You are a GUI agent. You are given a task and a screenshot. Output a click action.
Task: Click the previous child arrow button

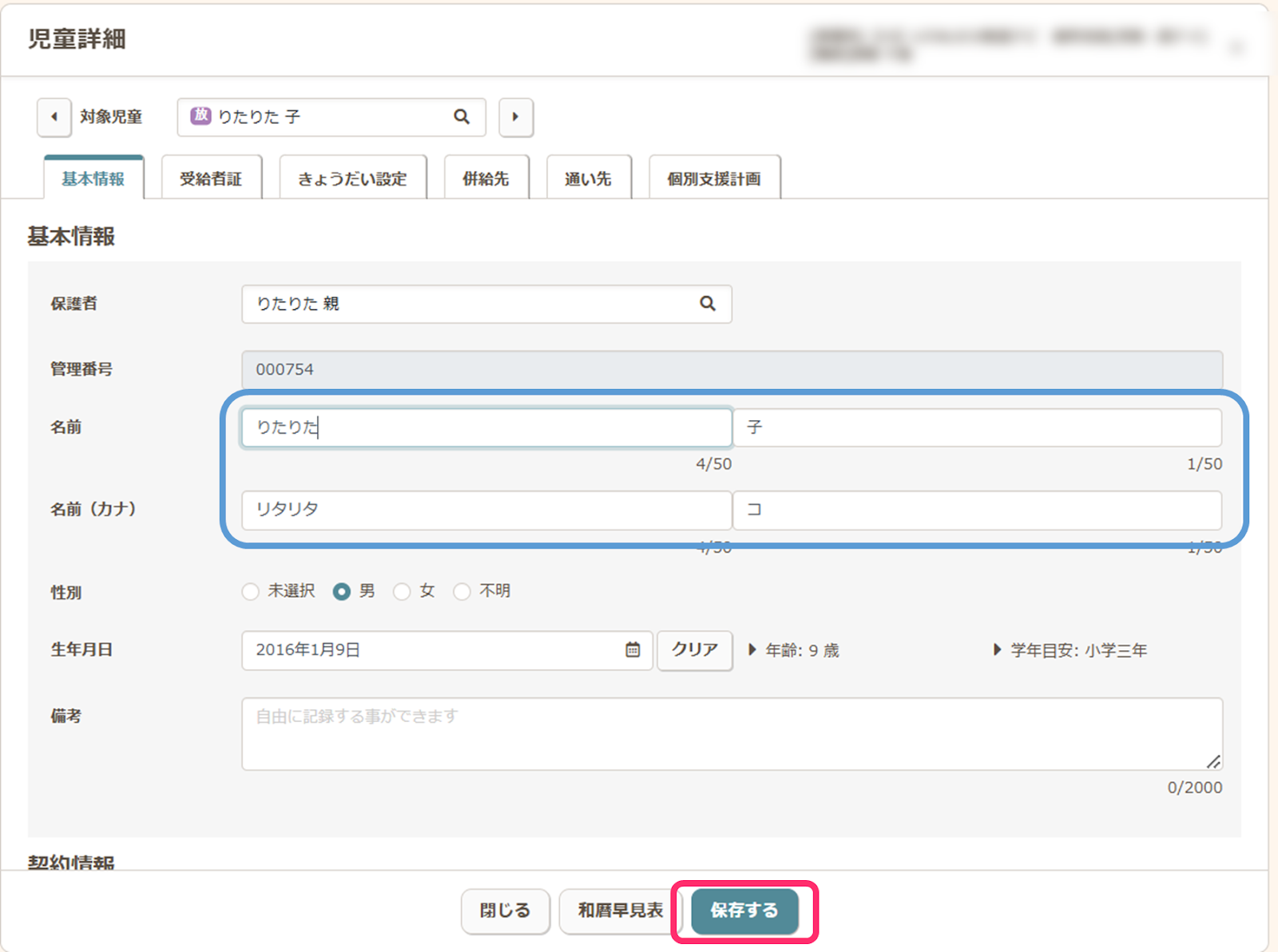(54, 117)
